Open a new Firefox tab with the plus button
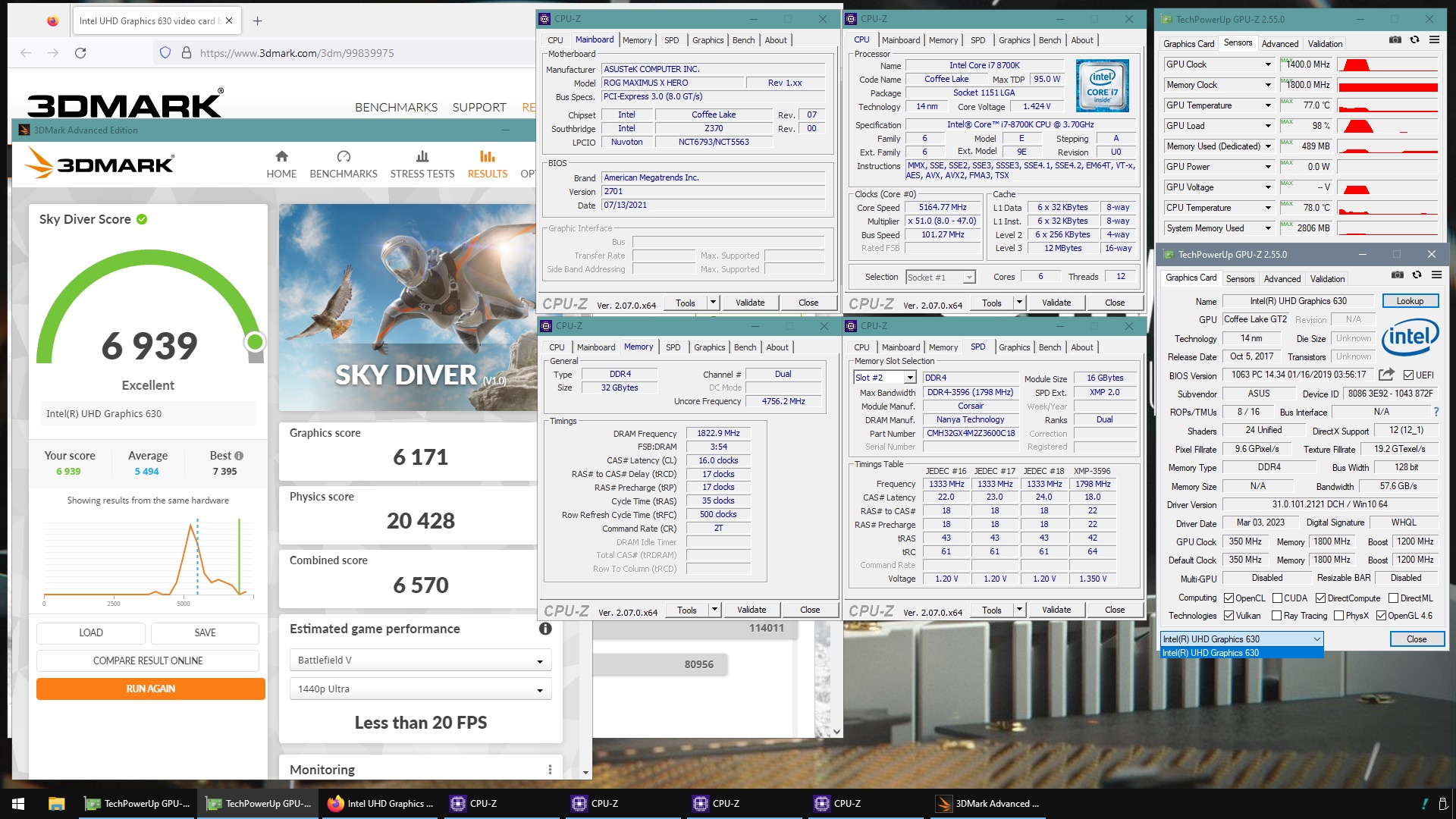The height and width of the screenshot is (819, 1456). [x=257, y=21]
